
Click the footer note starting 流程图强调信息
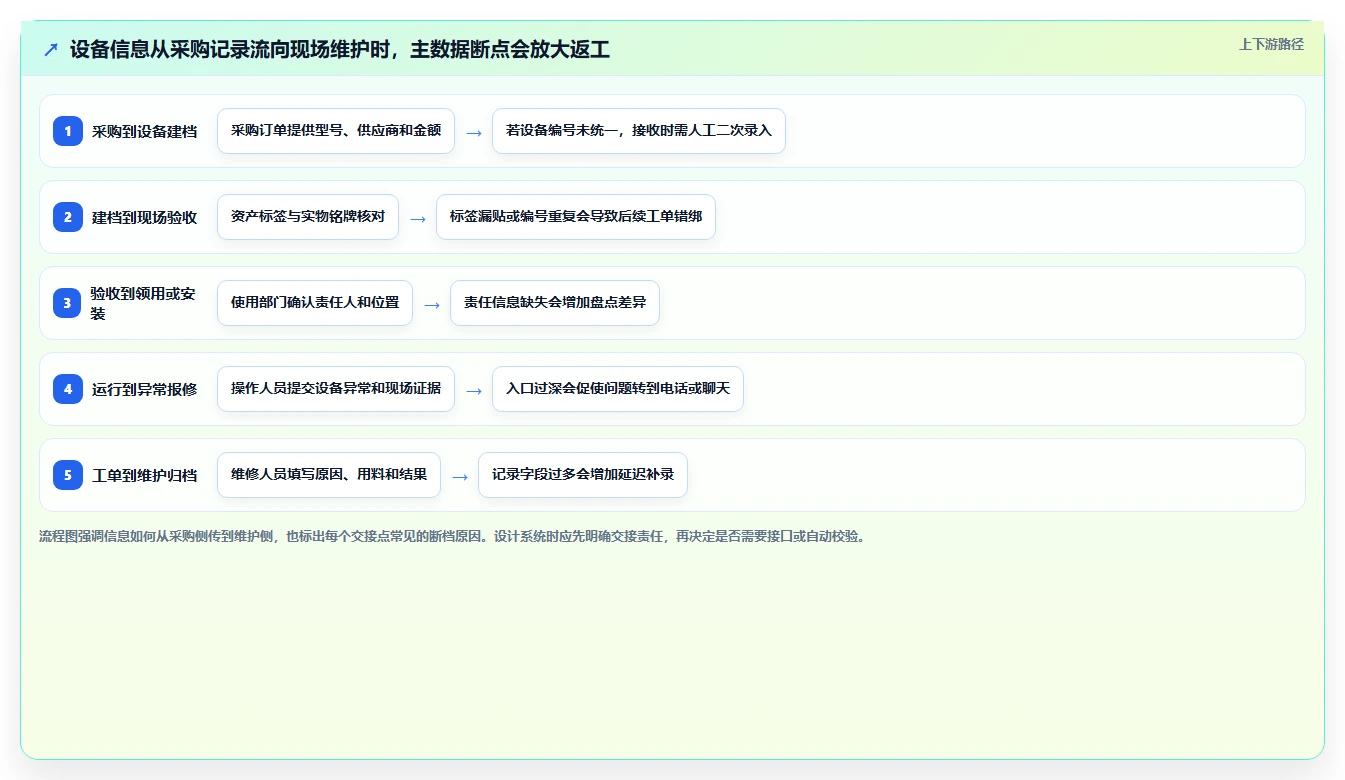tap(452, 536)
